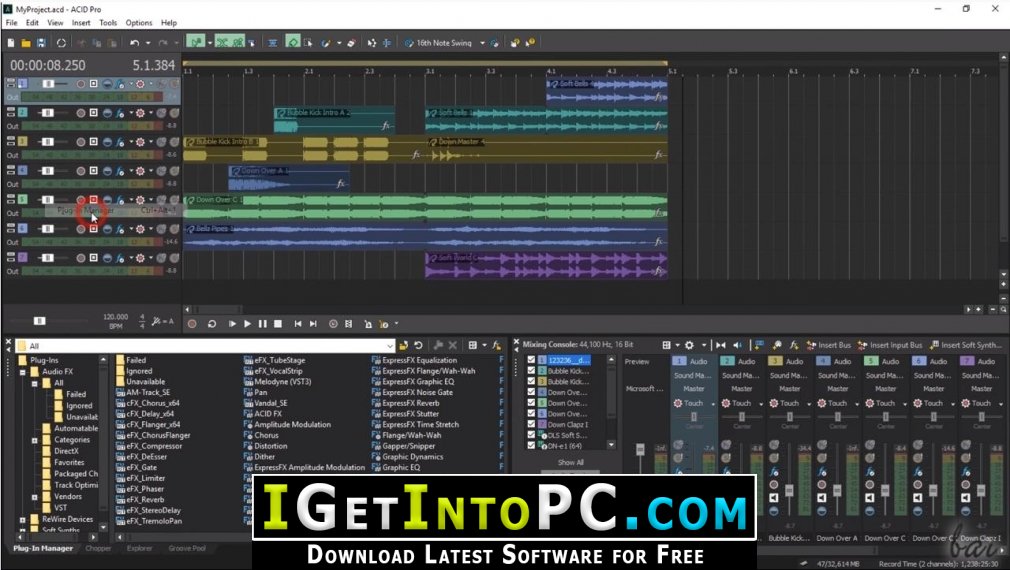Click the track FX icon on track 2
The width and height of the screenshot is (1010, 570).
click(x=120, y=113)
